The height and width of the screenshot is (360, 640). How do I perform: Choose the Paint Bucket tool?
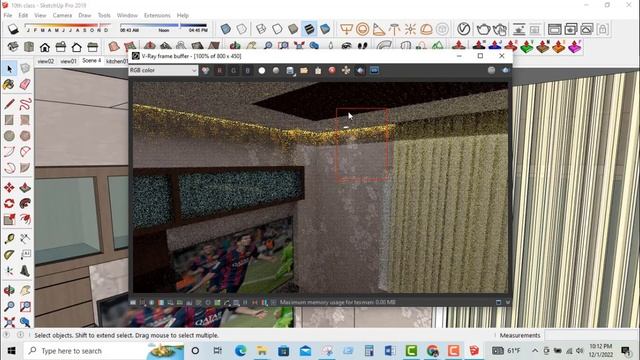tap(9, 84)
